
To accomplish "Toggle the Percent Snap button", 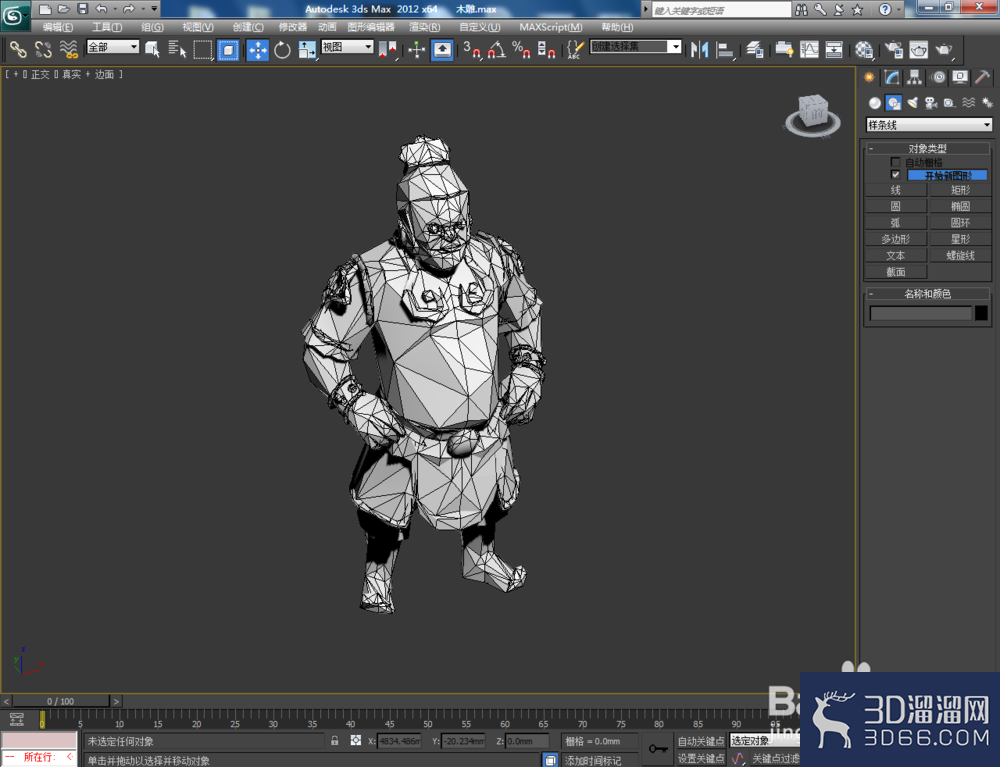I will pos(521,50).
